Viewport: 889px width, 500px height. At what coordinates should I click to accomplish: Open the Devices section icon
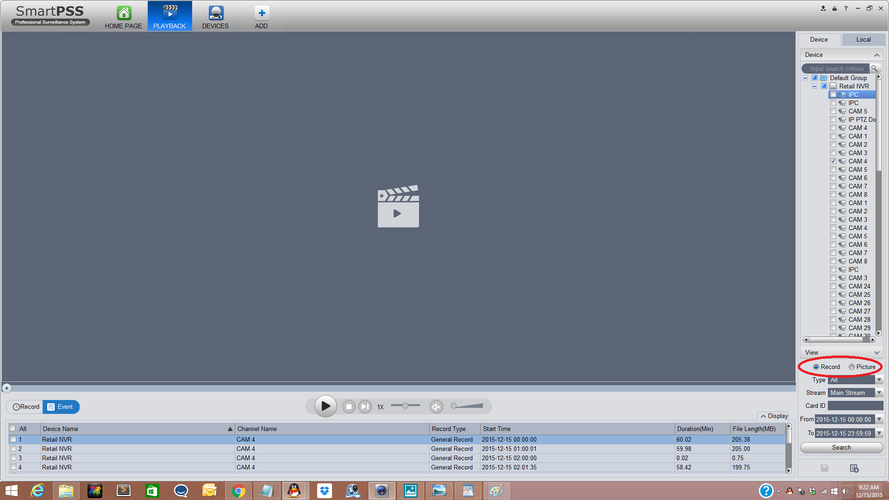click(x=215, y=15)
